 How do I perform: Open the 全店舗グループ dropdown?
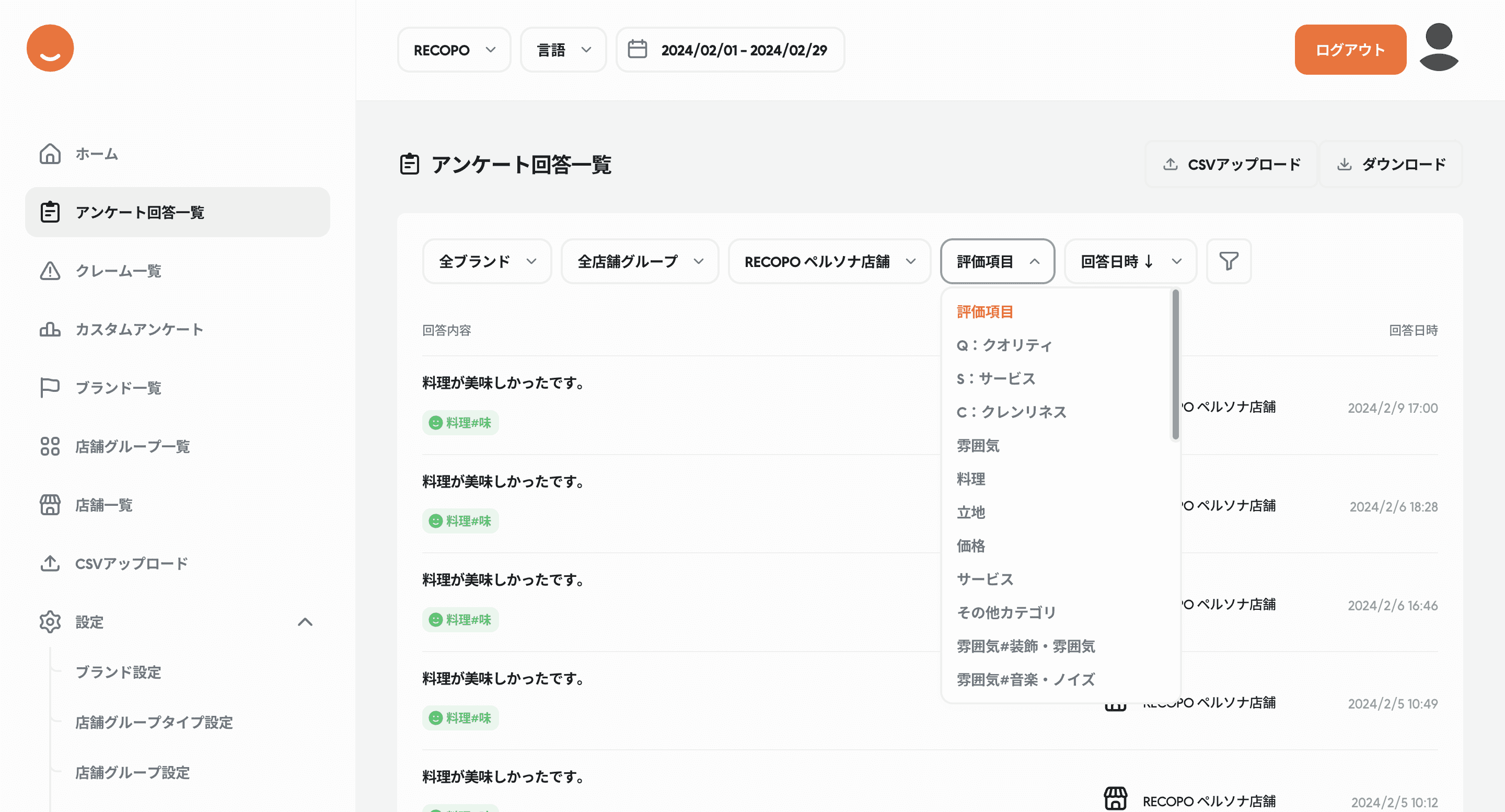(639, 261)
